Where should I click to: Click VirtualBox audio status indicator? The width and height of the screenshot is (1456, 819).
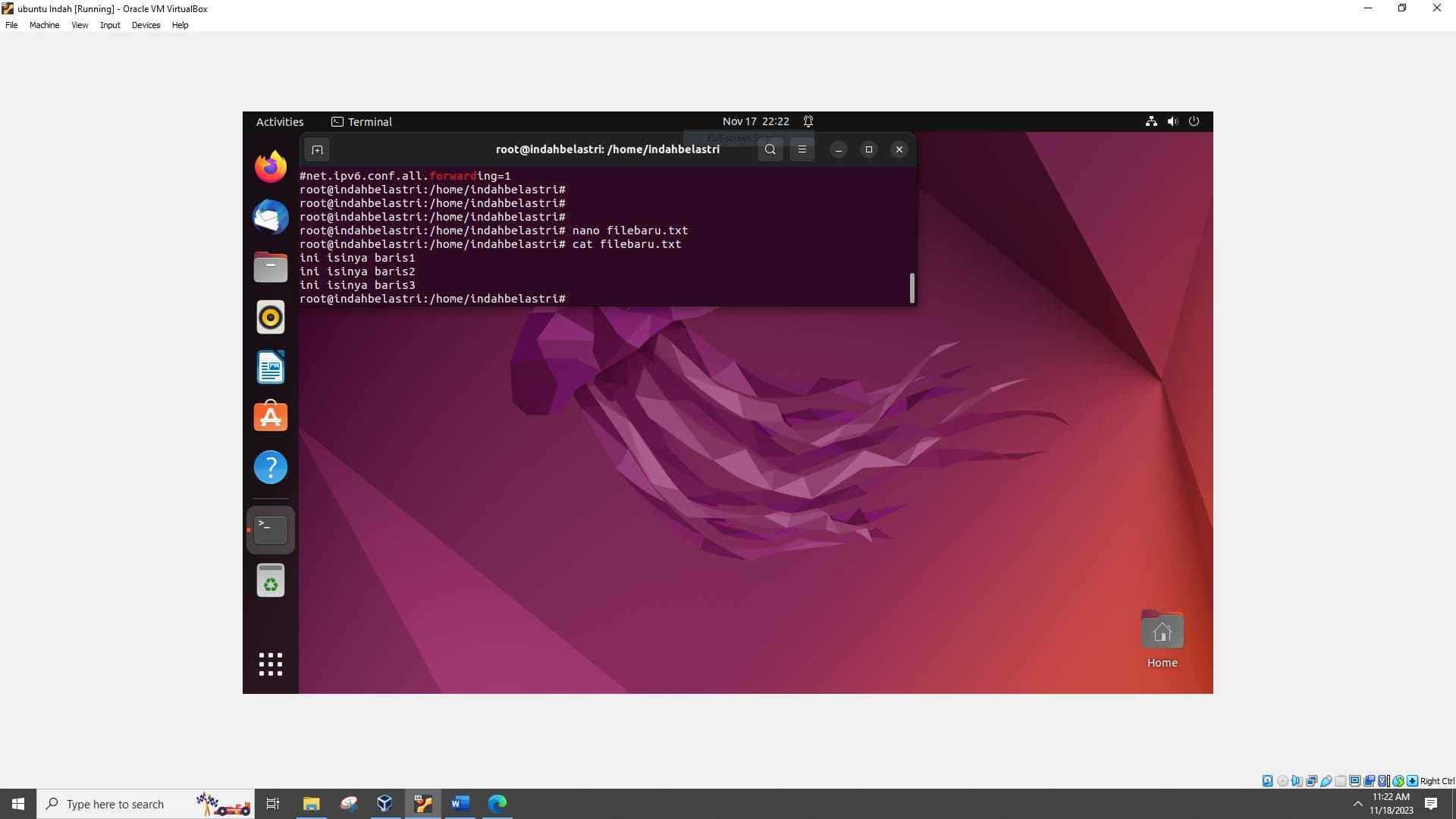tap(1298, 781)
